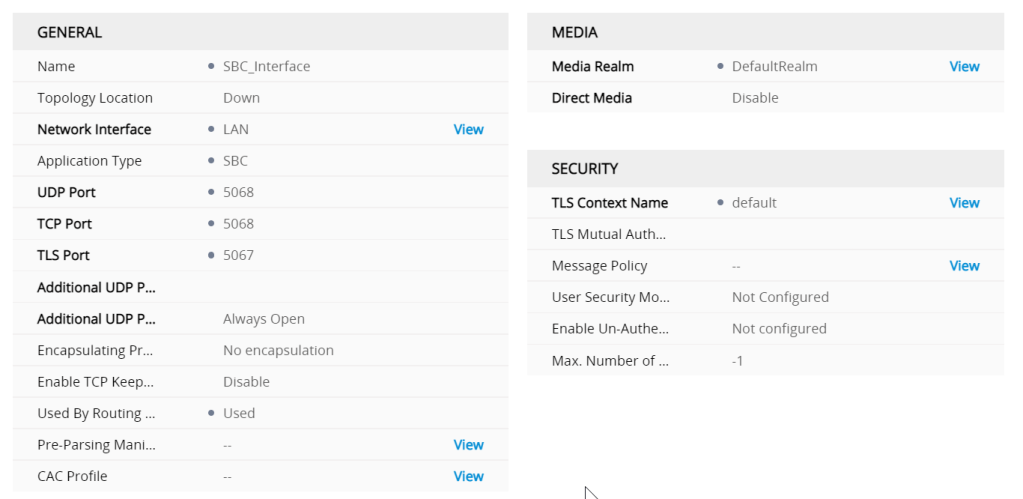Select the Topology Location Down value
Screen dimensions: 1023x499
241,98
